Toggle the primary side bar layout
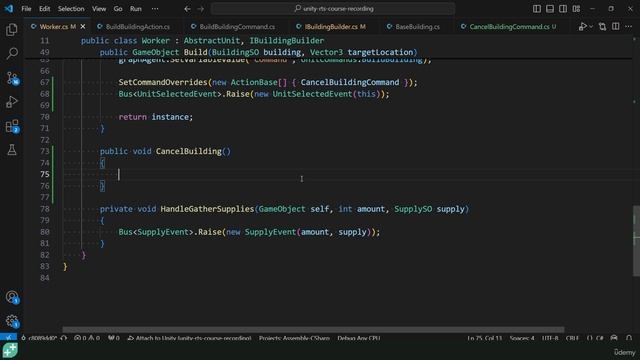This screenshot has width=640, height=360. pos(537,9)
